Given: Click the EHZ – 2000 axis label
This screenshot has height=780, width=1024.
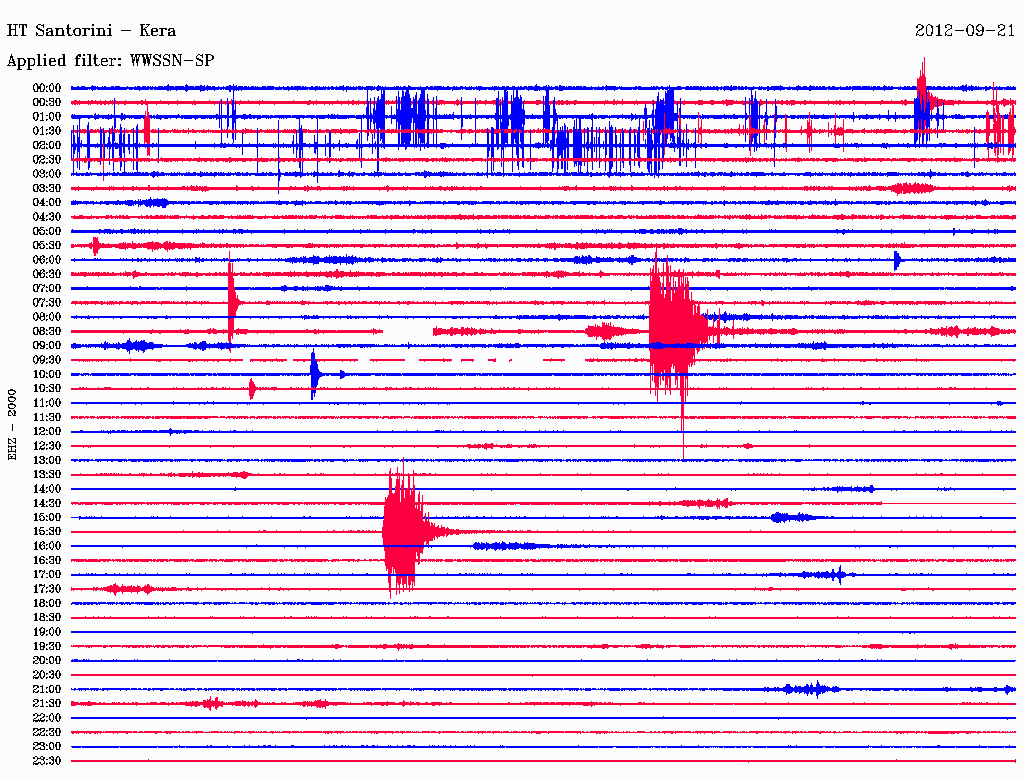Looking at the screenshot, I should [x=12, y=425].
